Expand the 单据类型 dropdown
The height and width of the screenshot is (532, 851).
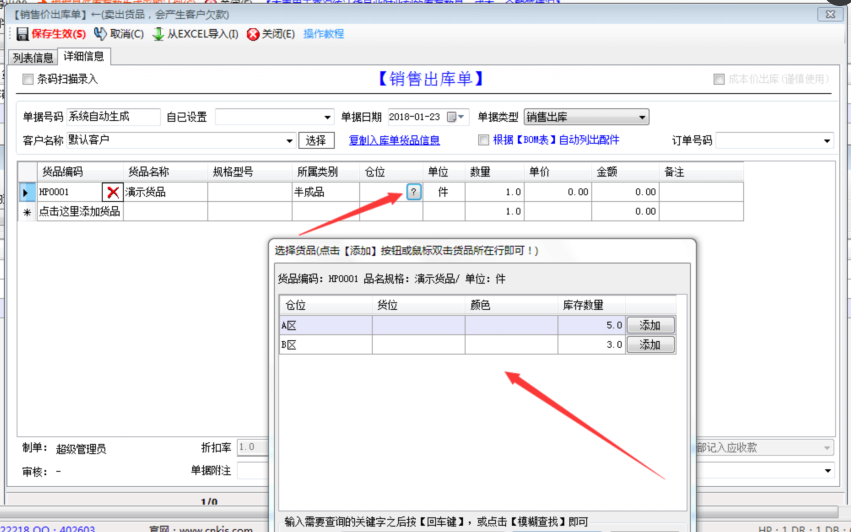pos(642,117)
